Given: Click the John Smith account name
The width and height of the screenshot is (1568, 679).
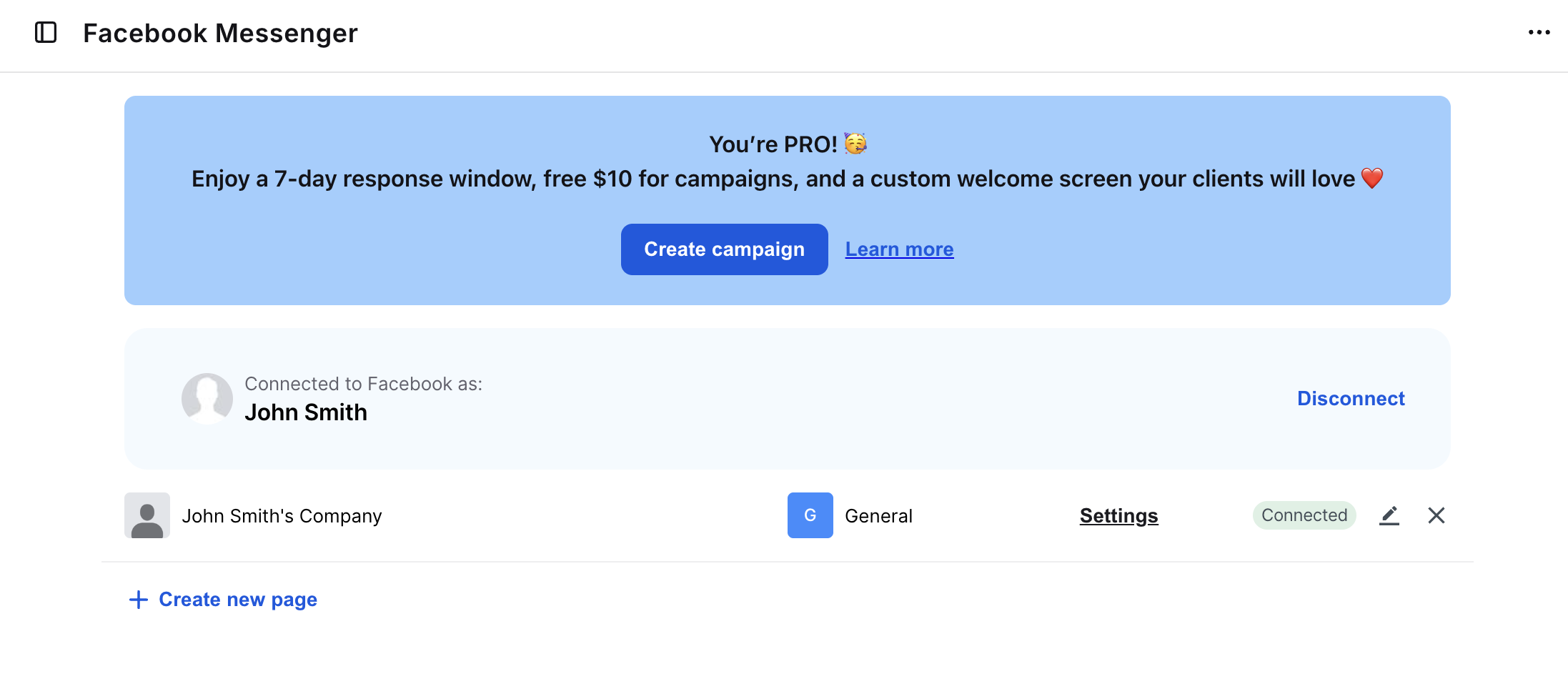Looking at the screenshot, I should pyautogui.click(x=306, y=412).
